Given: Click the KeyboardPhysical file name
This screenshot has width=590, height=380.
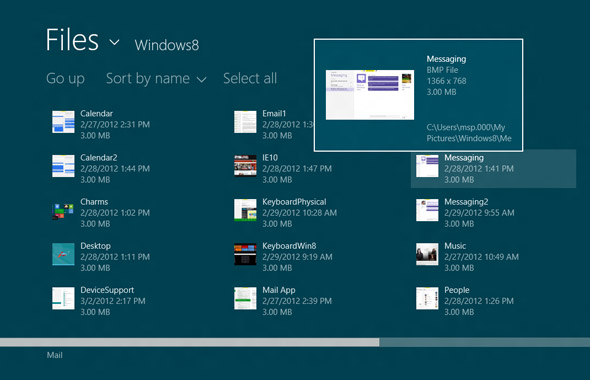Looking at the screenshot, I should (294, 202).
